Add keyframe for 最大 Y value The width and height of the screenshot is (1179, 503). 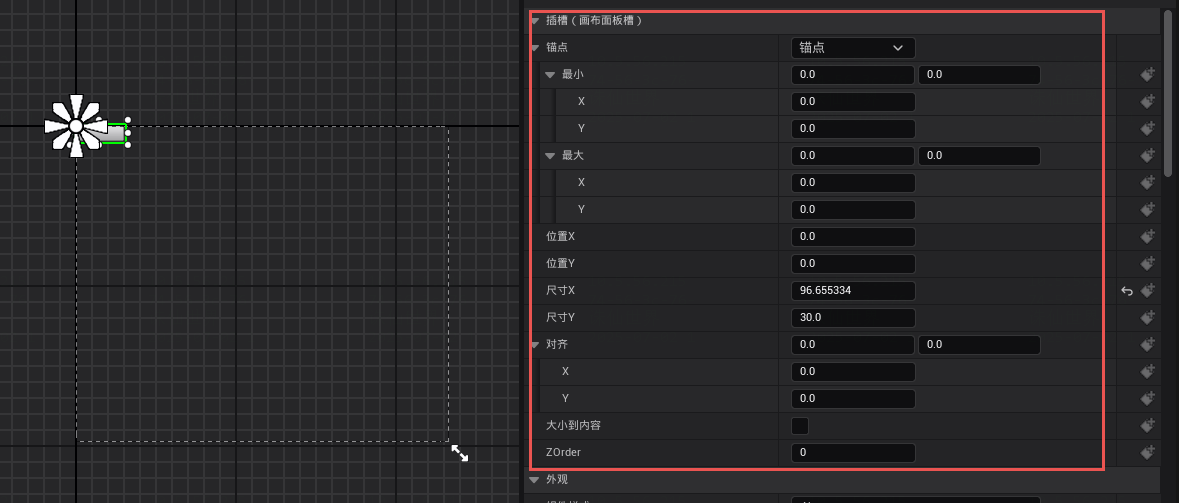1147,210
